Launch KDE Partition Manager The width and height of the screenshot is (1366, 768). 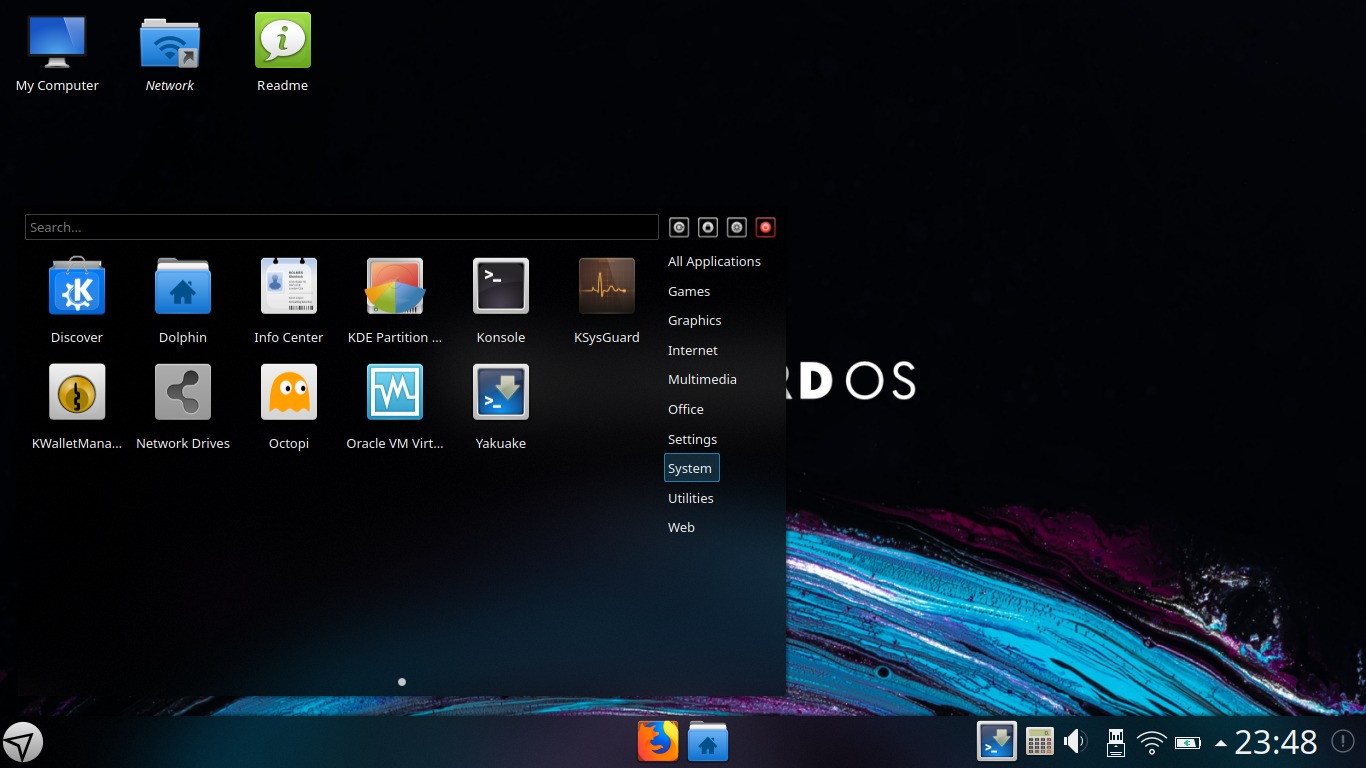[x=394, y=288]
